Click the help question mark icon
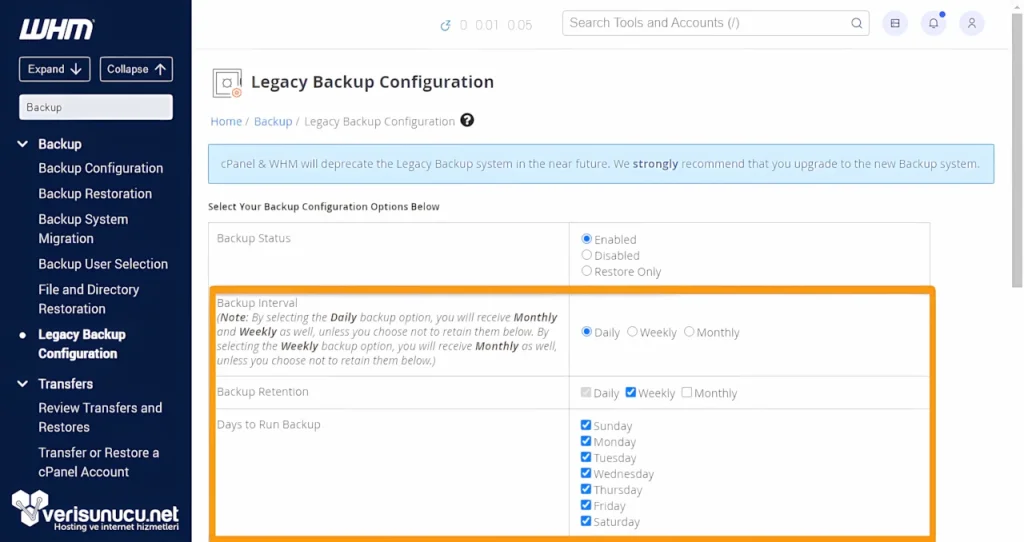This screenshot has width=1024, height=542. pyautogui.click(x=467, y=120)
